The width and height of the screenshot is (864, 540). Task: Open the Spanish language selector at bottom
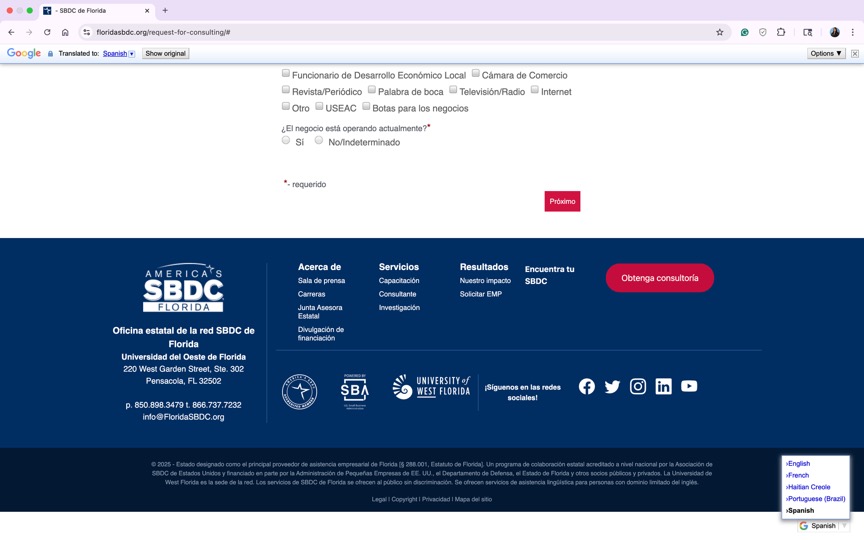[824, 525]
